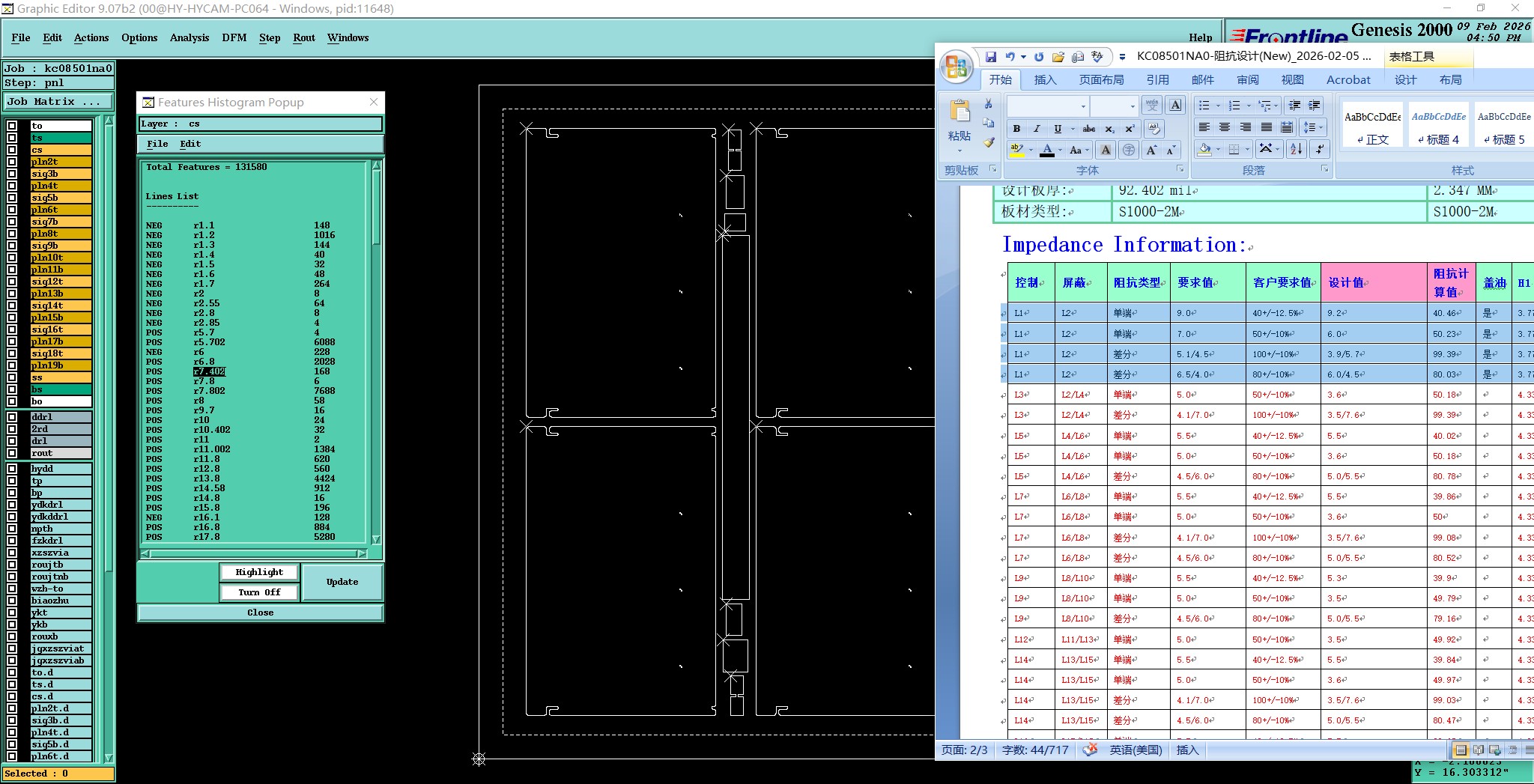
Task: Click Align Text Left icon
Action: [x=1204, y=127]
